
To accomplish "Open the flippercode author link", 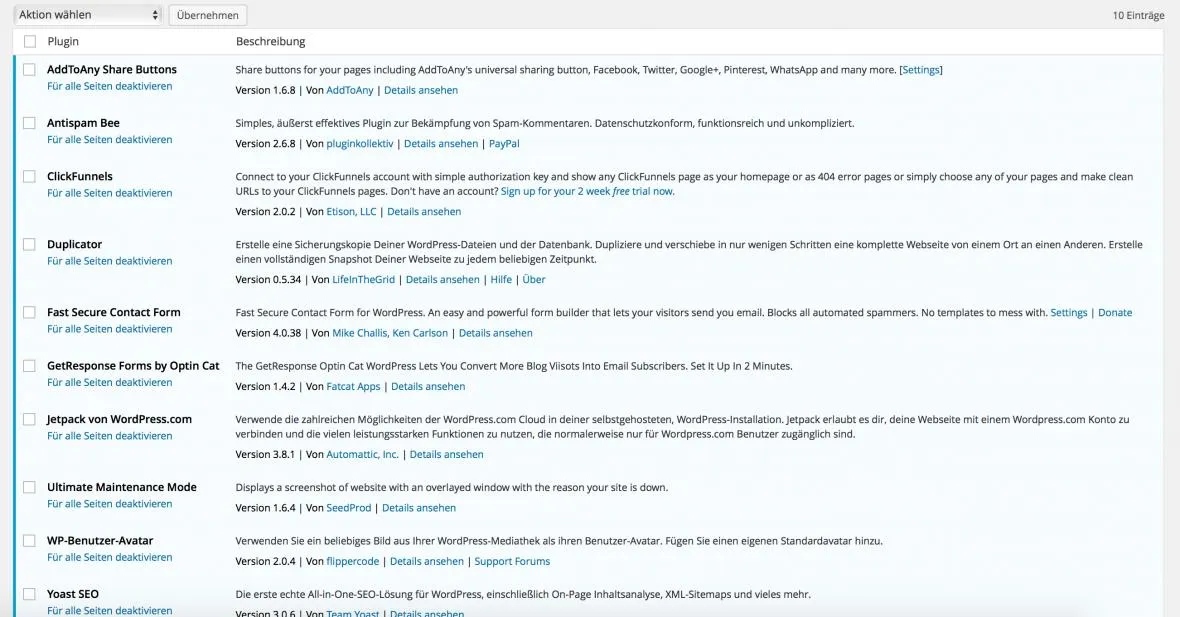I will pyautogui.click(x=353, y=561).
